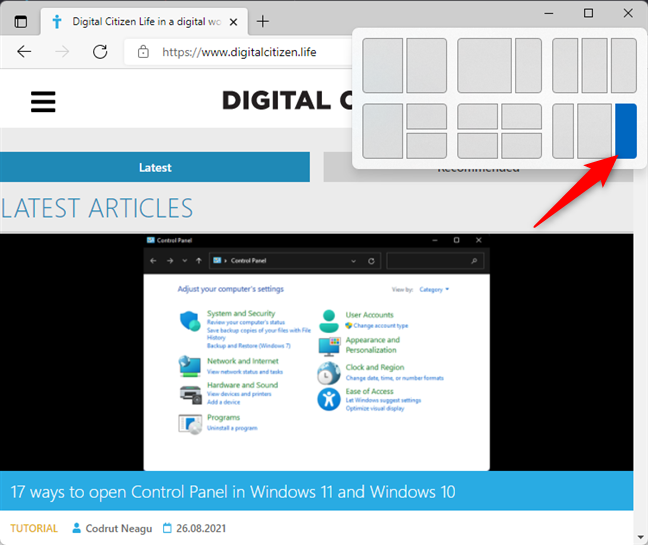The height and width of the screenshot is (545, 648).
Task: Select the Digital Citizen browser tab
Action: (x=145, y=21)
